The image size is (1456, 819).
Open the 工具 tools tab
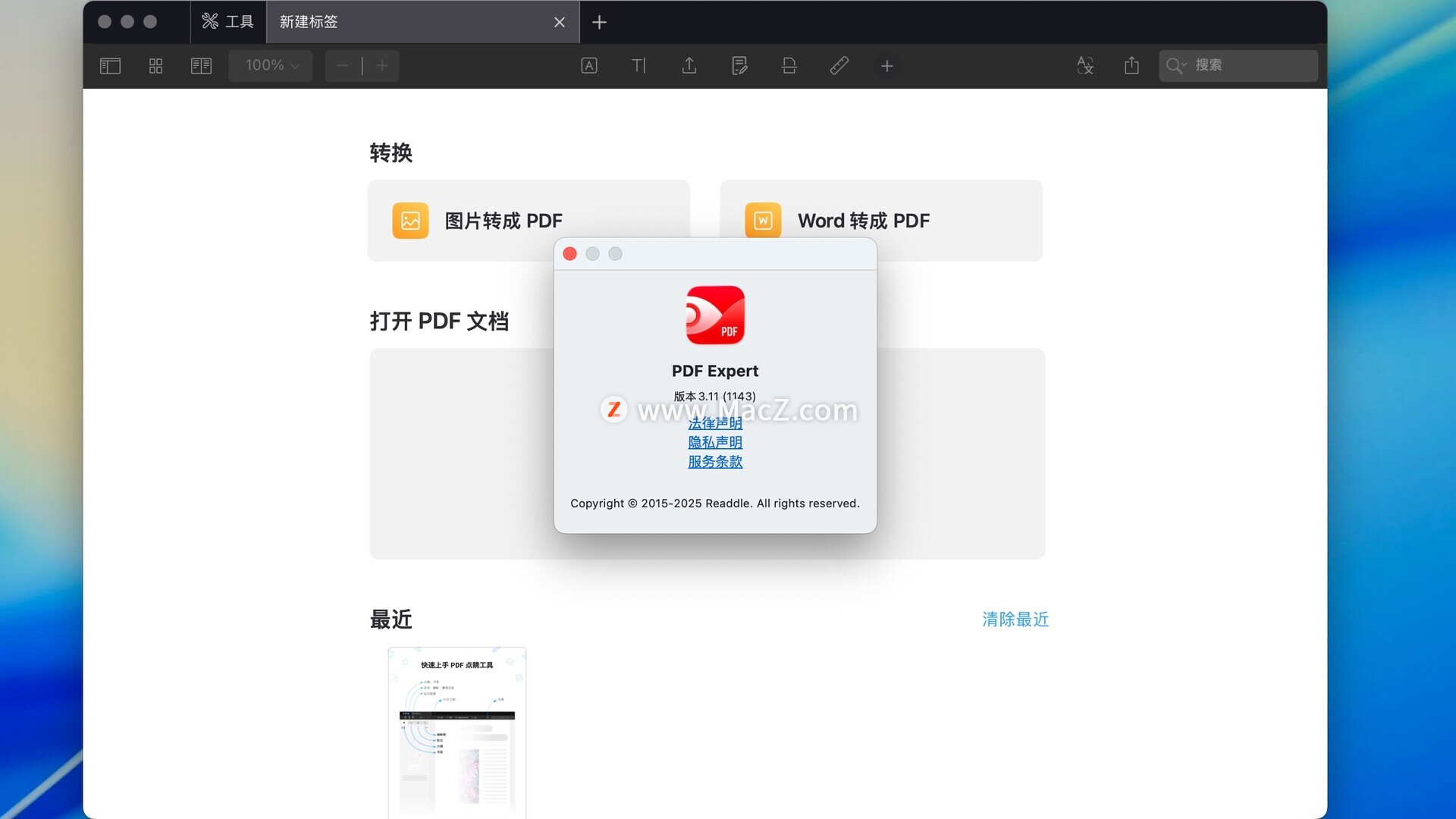228,22
